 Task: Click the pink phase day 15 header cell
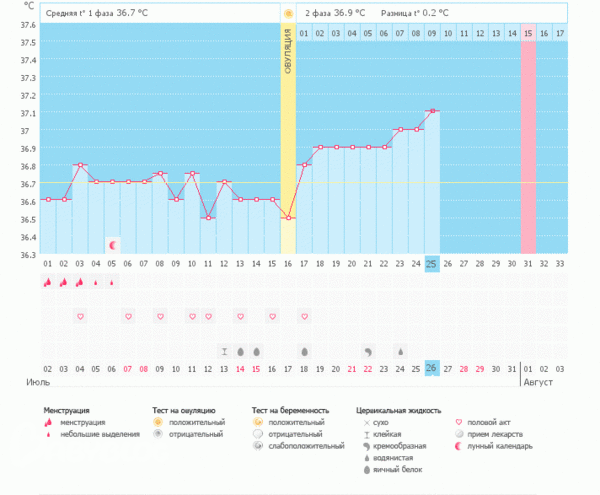[528, 34]
